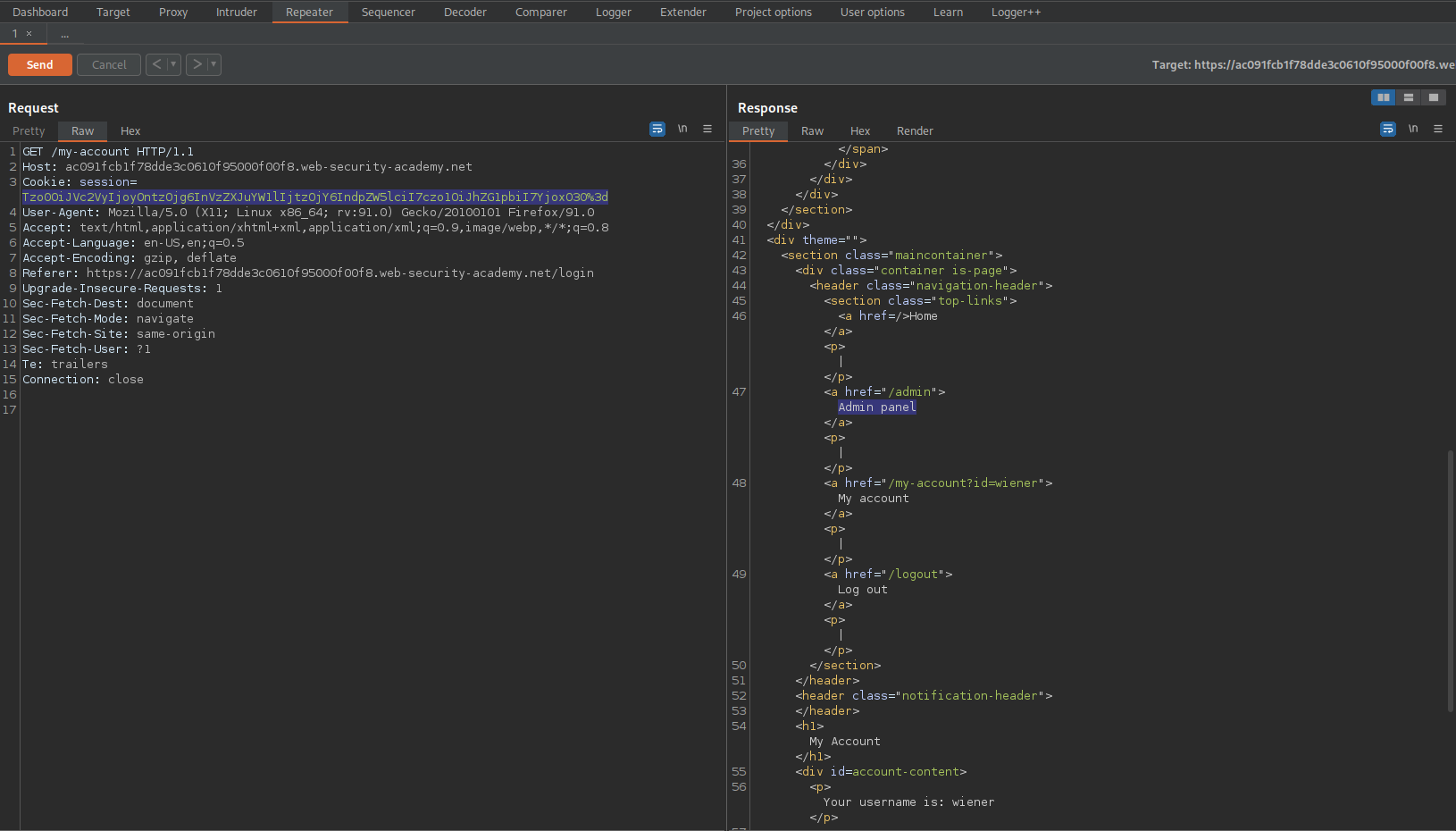
Task: Open the Comparer tab
Action: [x=541, y=12]
